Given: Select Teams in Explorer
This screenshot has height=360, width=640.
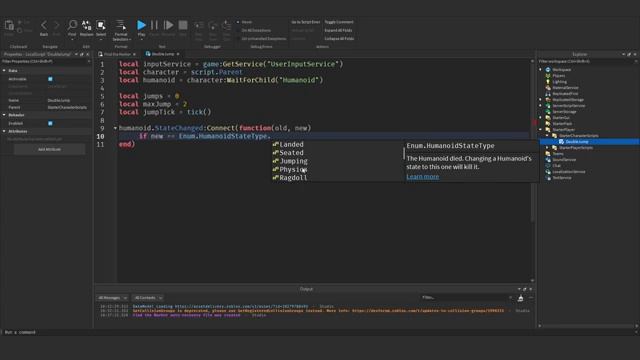Looking at the screenshot, I should click(x=558, y=153).
